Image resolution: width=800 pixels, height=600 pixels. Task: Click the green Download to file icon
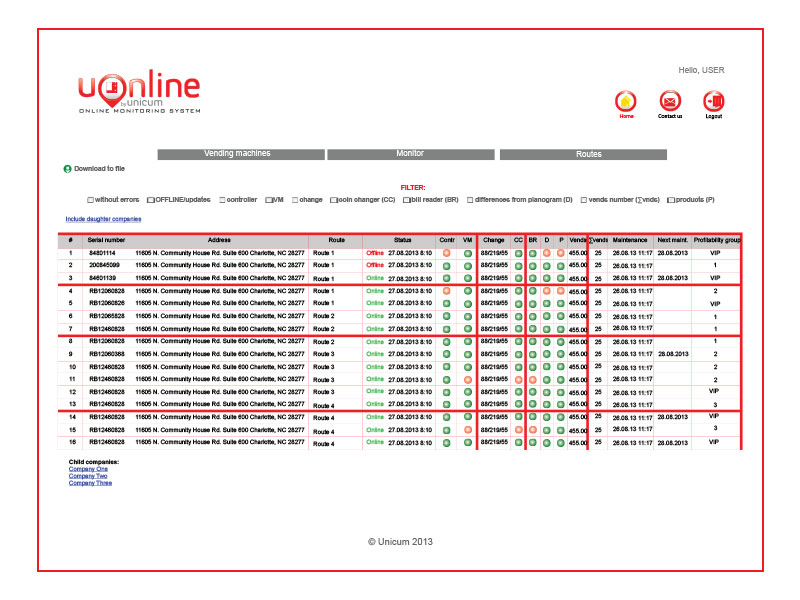click(x=68, y=169)
